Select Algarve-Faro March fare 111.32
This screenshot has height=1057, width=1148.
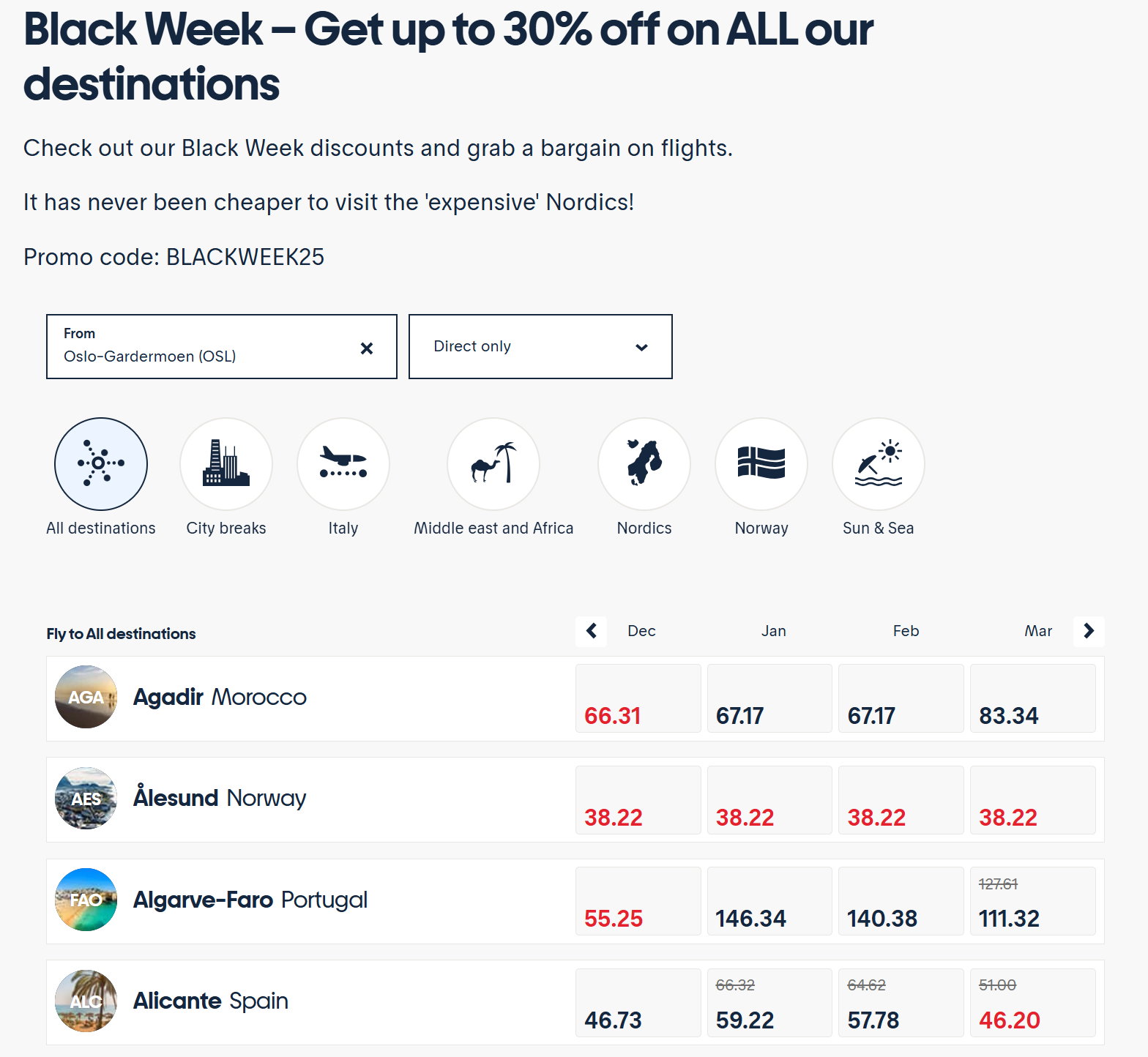(1033, 901)
